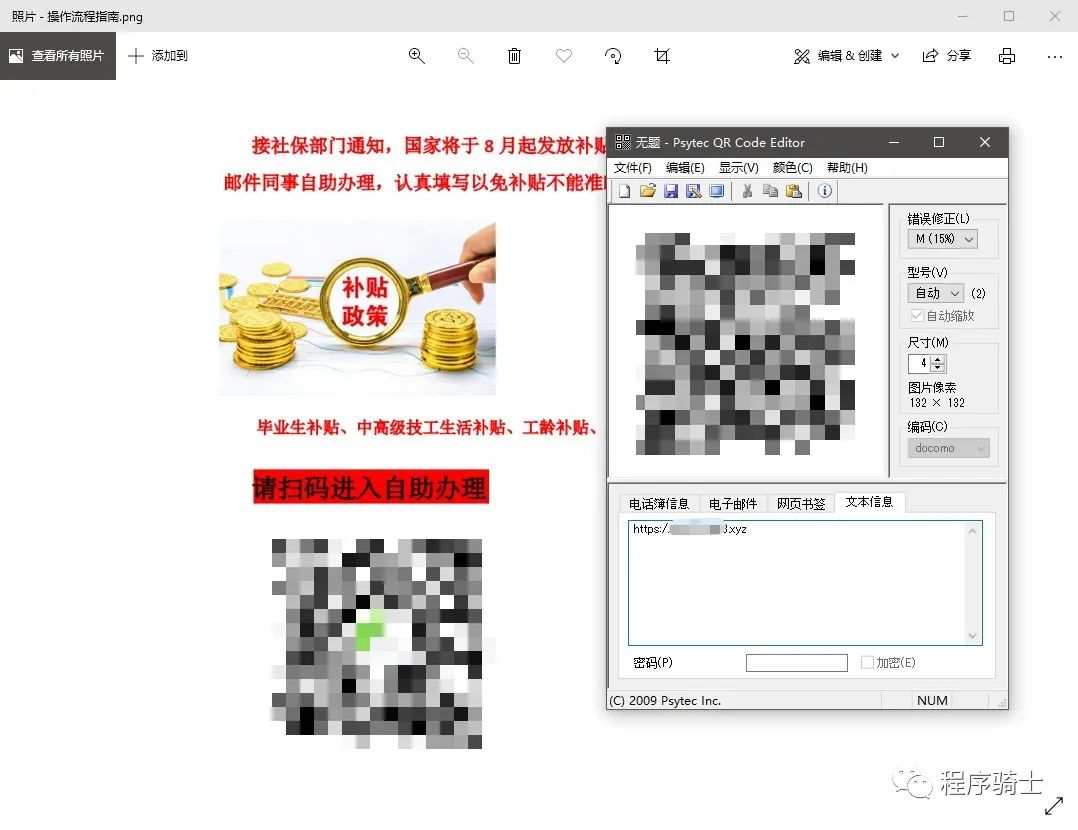Image resolution: width=1078 pixels, height=830 pixels.
Task: Open the info dialog via the (i) icon
Action: coord(824,191)
